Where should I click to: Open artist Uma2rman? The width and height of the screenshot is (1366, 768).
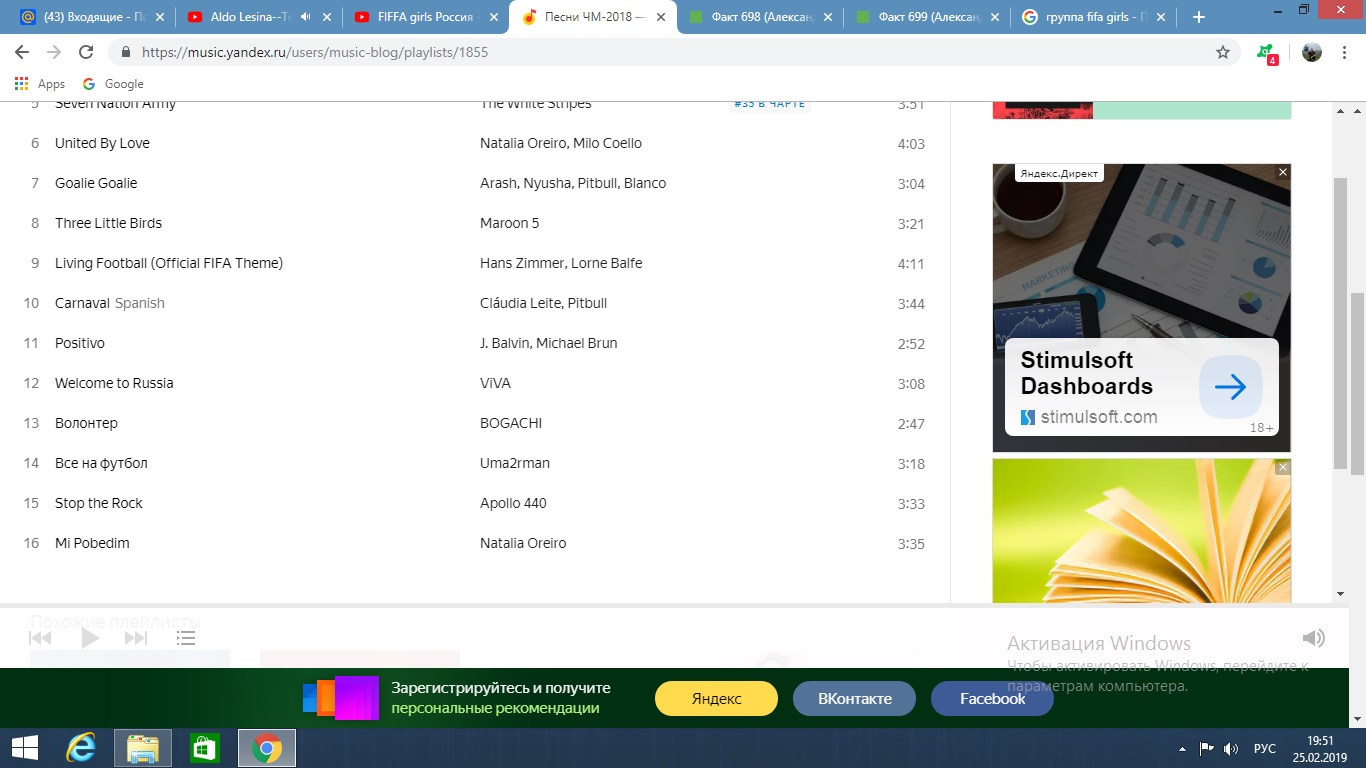(515, 463)
